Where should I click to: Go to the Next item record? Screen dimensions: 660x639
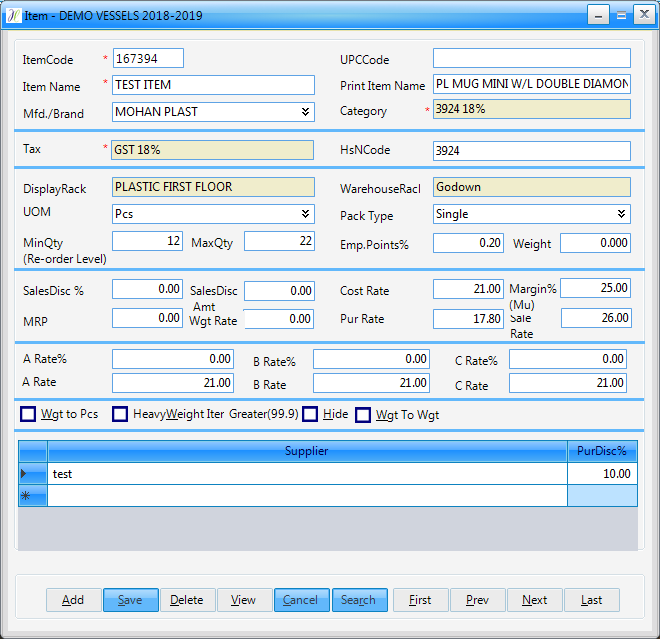point(535,600)
